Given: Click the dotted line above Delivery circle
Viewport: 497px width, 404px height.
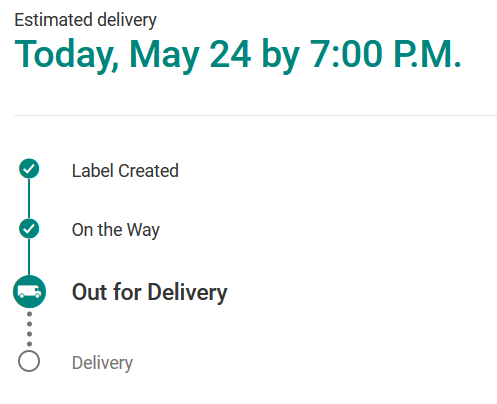Looking at the screenshot, I should point(29,329).
